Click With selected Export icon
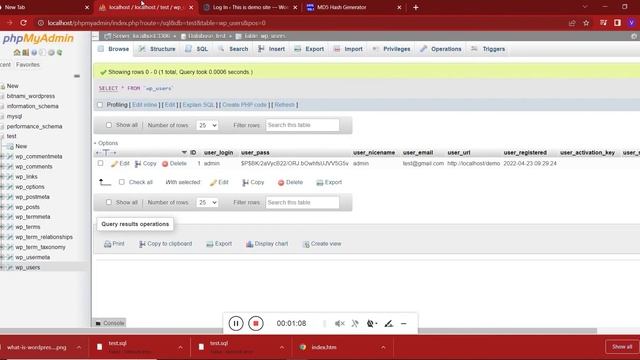The height and width of the screenshot is (360, 640). pos(320,182)
